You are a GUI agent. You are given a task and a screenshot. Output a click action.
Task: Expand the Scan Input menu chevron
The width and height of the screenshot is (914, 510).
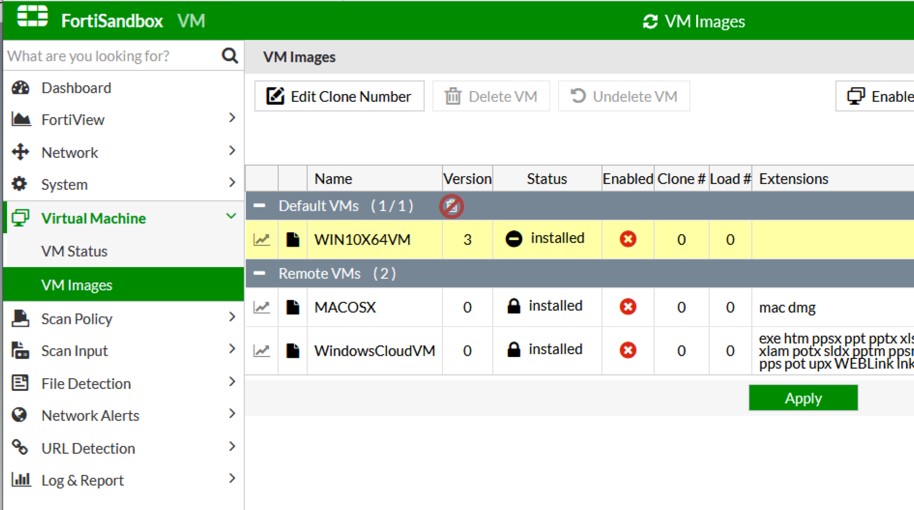pos(232,349)
